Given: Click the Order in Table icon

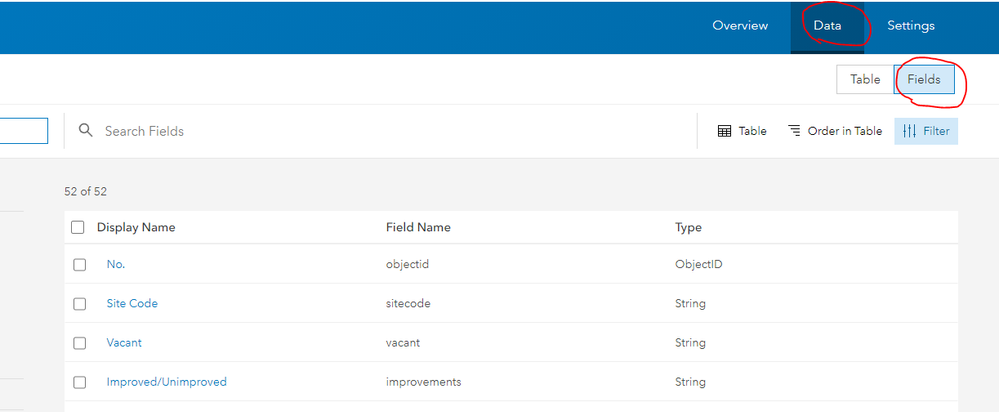Looking at the screenshot, I should tap(794, 131).
